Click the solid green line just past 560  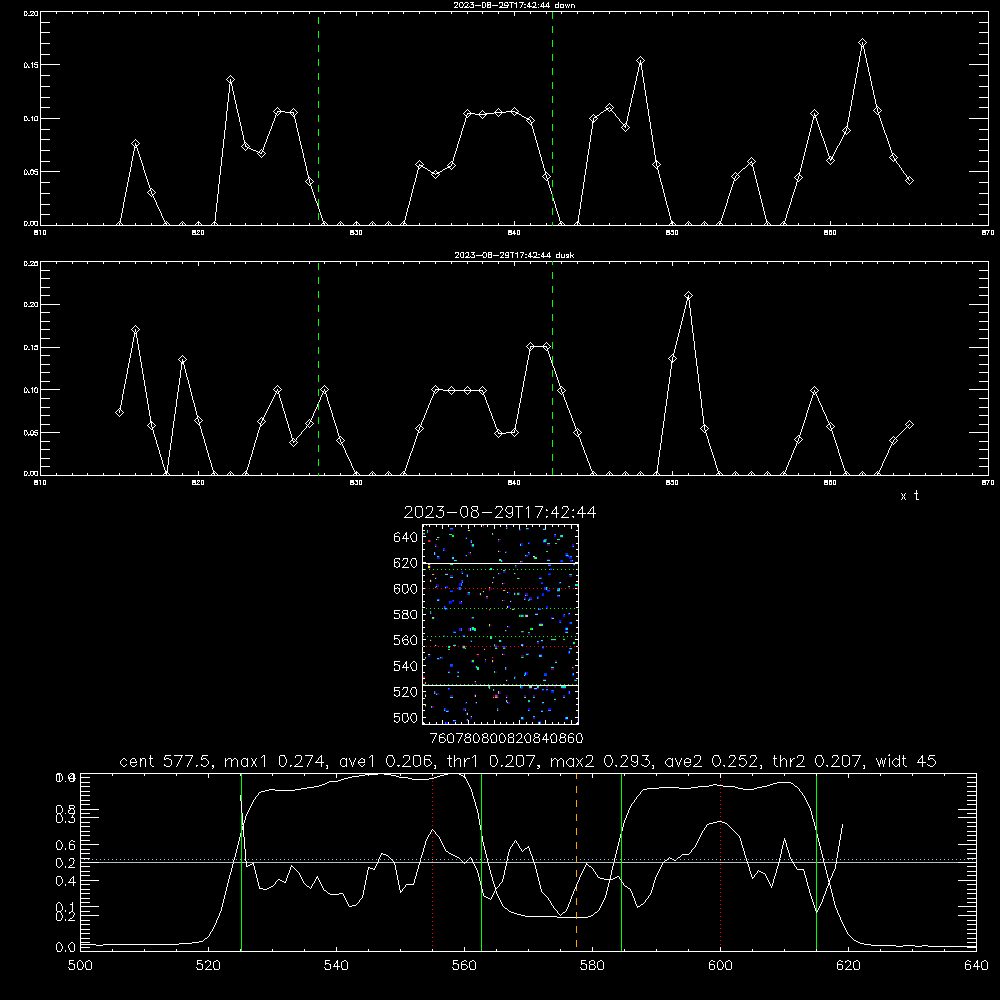pyautogui.click(x=482, y=861)
